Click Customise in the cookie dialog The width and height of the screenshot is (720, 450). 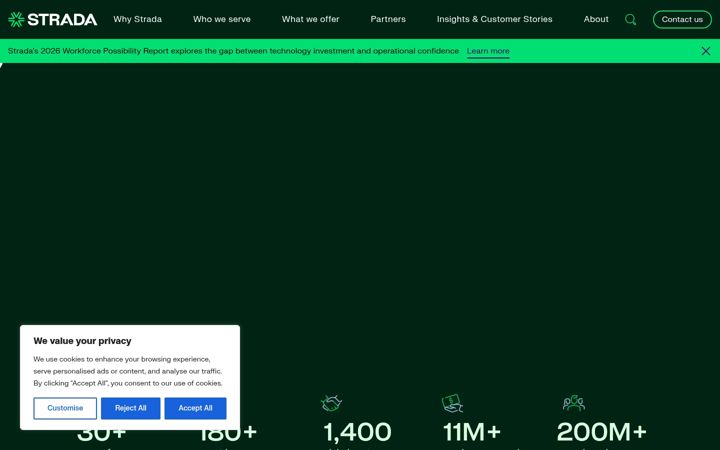tap(65, 408)
